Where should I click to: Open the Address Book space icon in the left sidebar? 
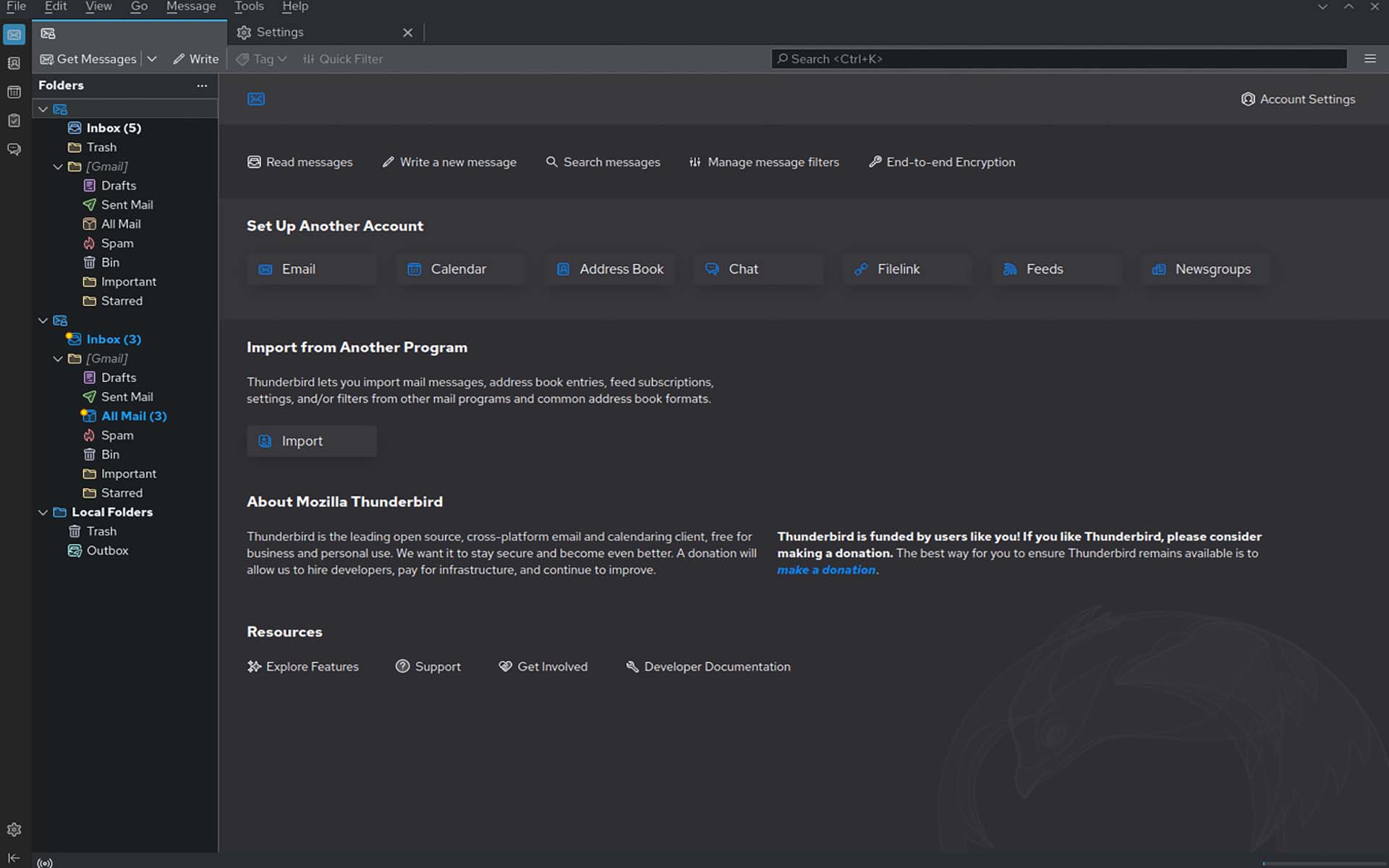(x=14, y=63)
